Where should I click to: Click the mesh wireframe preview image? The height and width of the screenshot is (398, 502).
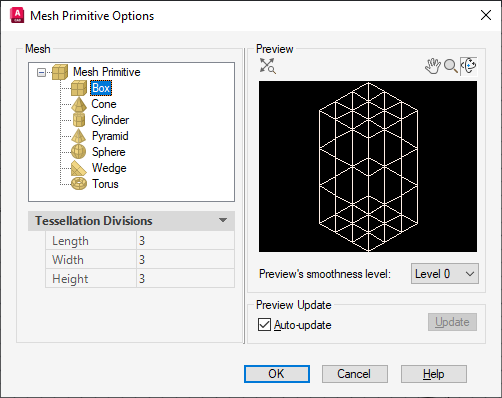pos(368,166)
